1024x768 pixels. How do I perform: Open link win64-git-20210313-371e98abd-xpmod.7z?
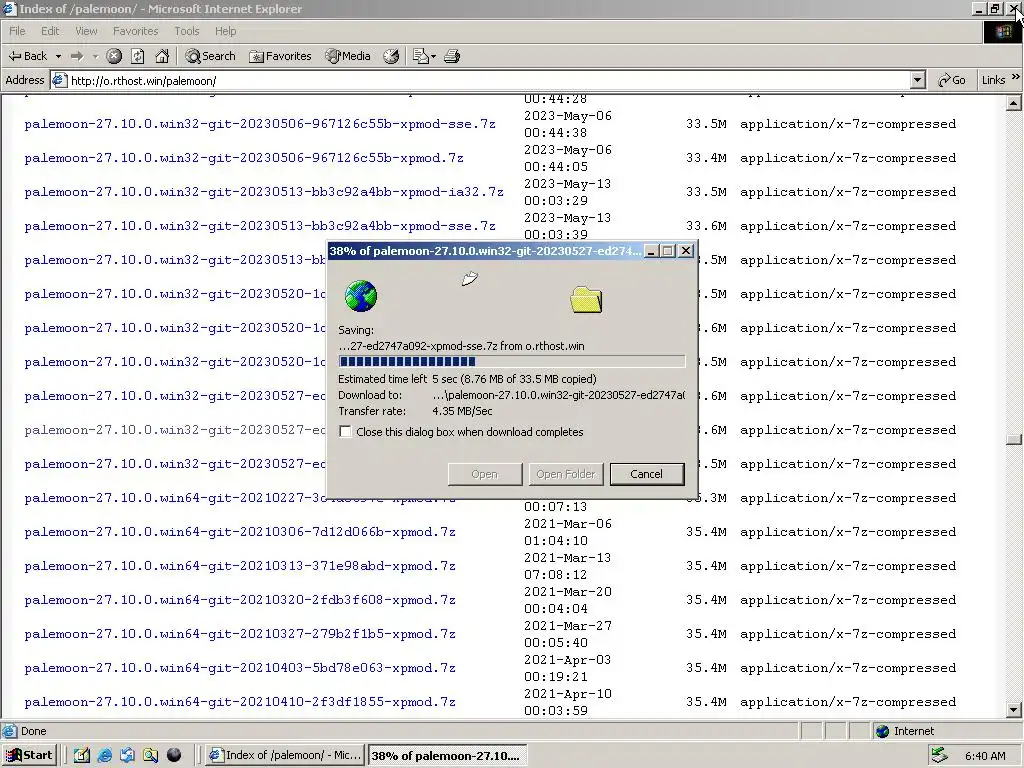(240, 566)
